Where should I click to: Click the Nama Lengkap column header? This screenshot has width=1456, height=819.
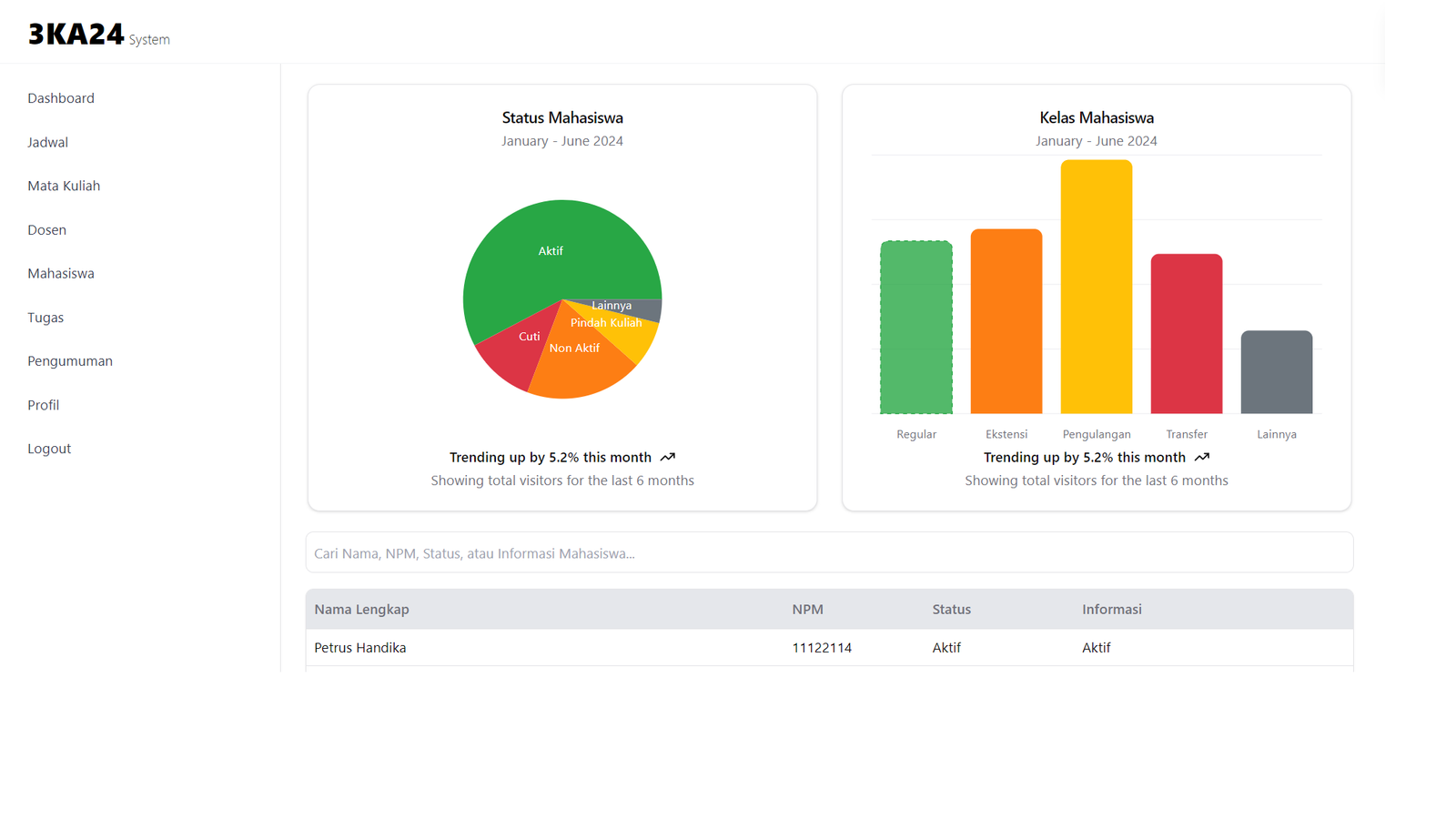point(361,610)
